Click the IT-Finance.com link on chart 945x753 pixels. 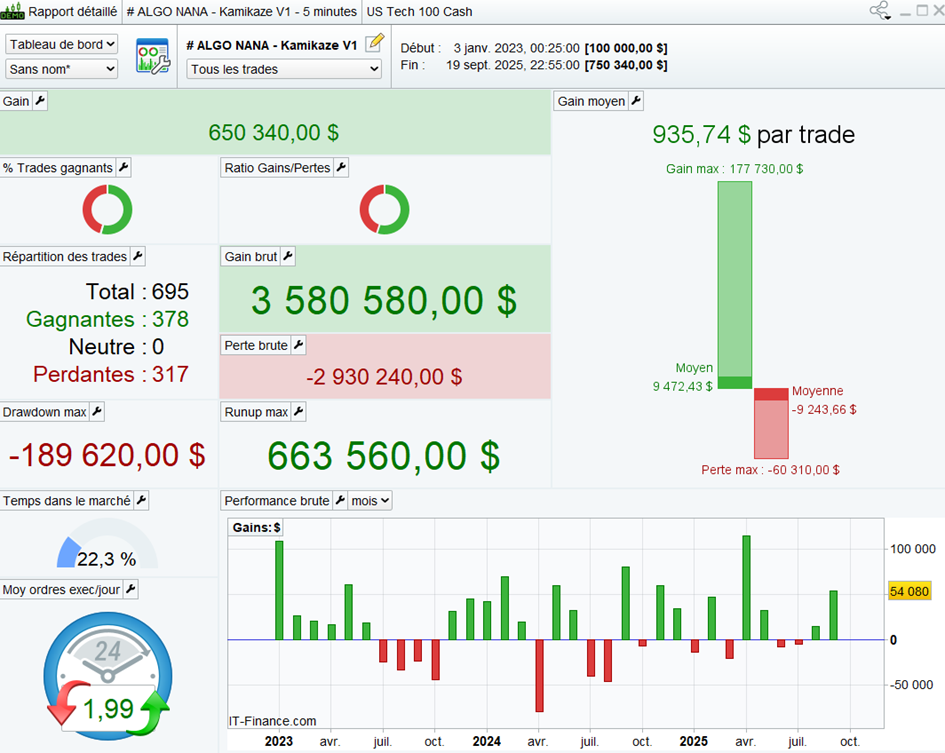pyautogui.click(x=273, y=721)
